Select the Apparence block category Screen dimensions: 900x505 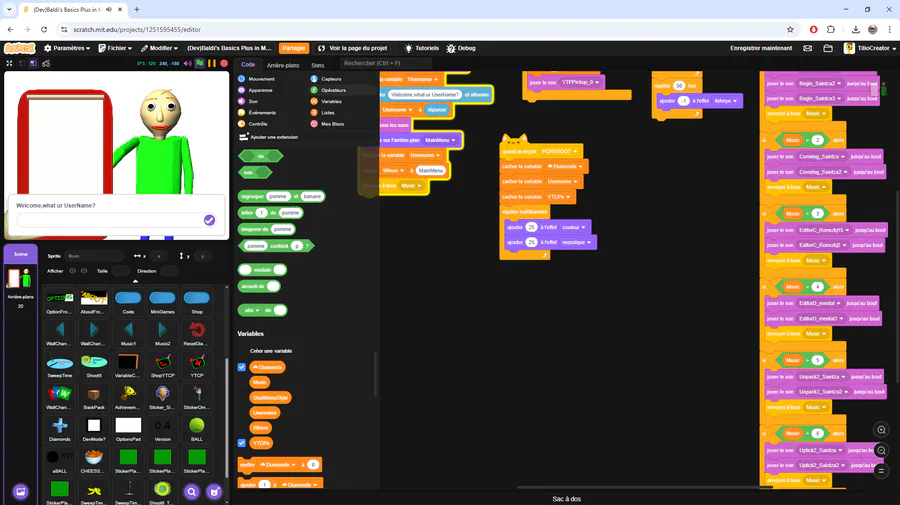point(256,90)
